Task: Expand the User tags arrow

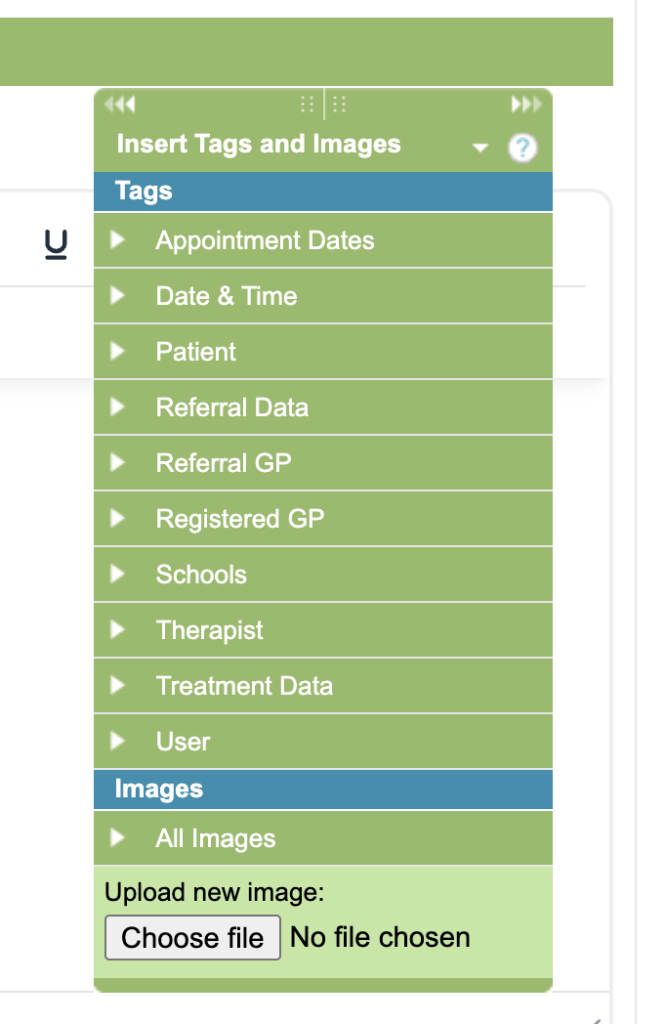Action: [118, 741]
